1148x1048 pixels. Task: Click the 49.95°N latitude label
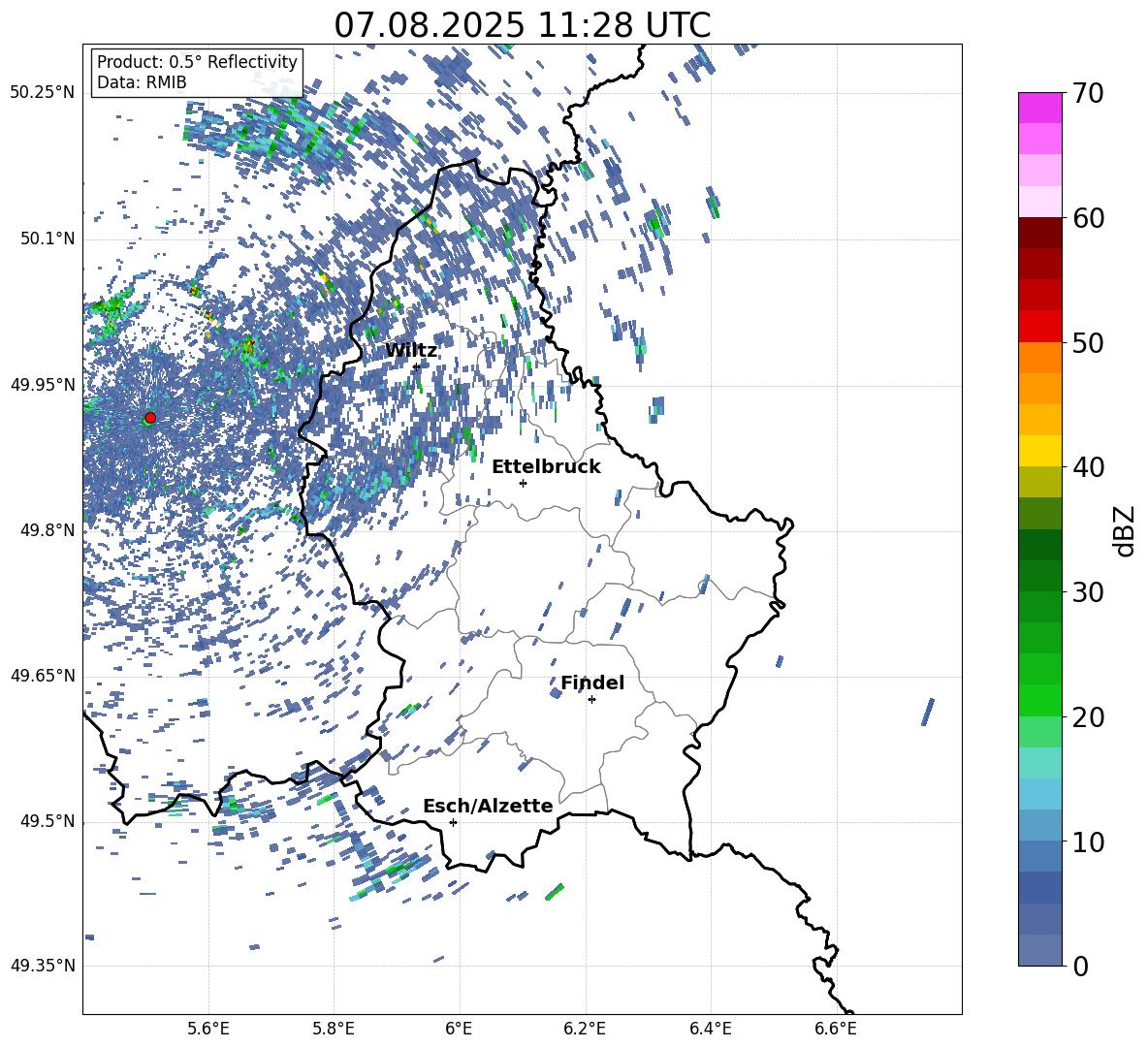pos(43,384)
